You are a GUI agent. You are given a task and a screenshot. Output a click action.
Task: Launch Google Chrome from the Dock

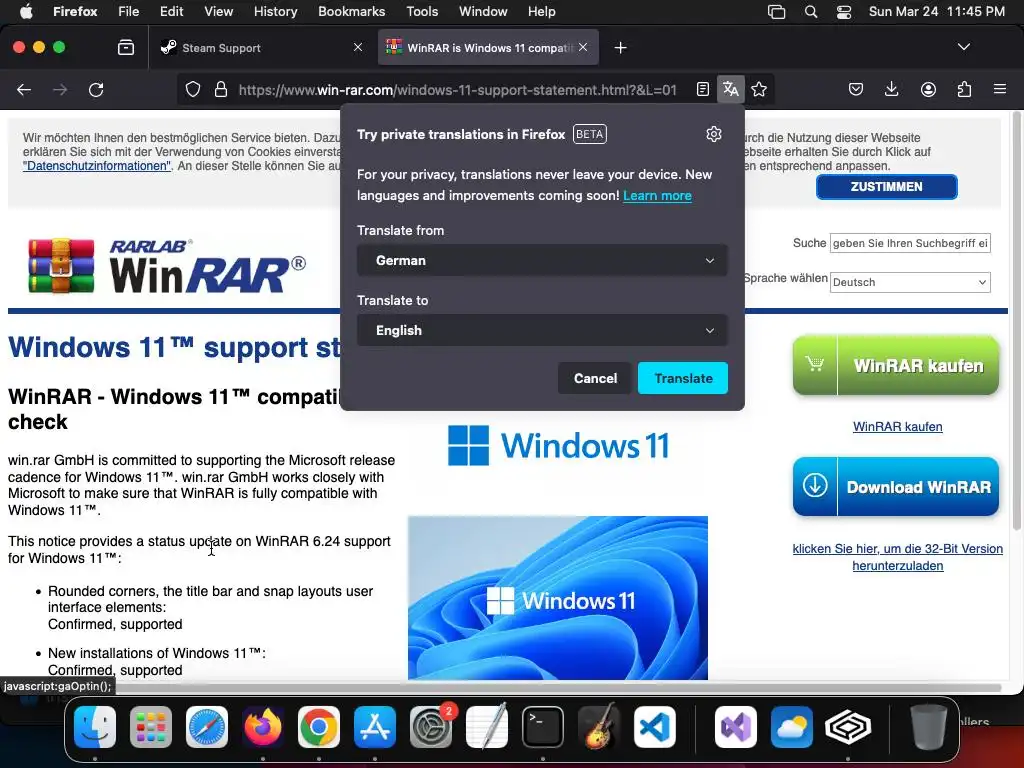point(319,727)
